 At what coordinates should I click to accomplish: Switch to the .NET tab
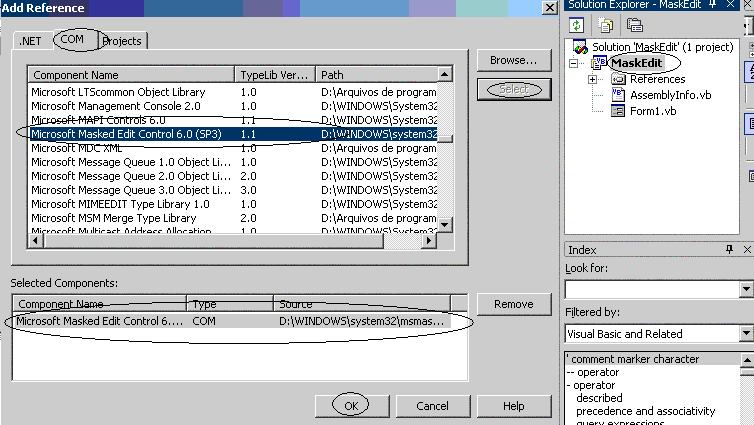[30, 41]
